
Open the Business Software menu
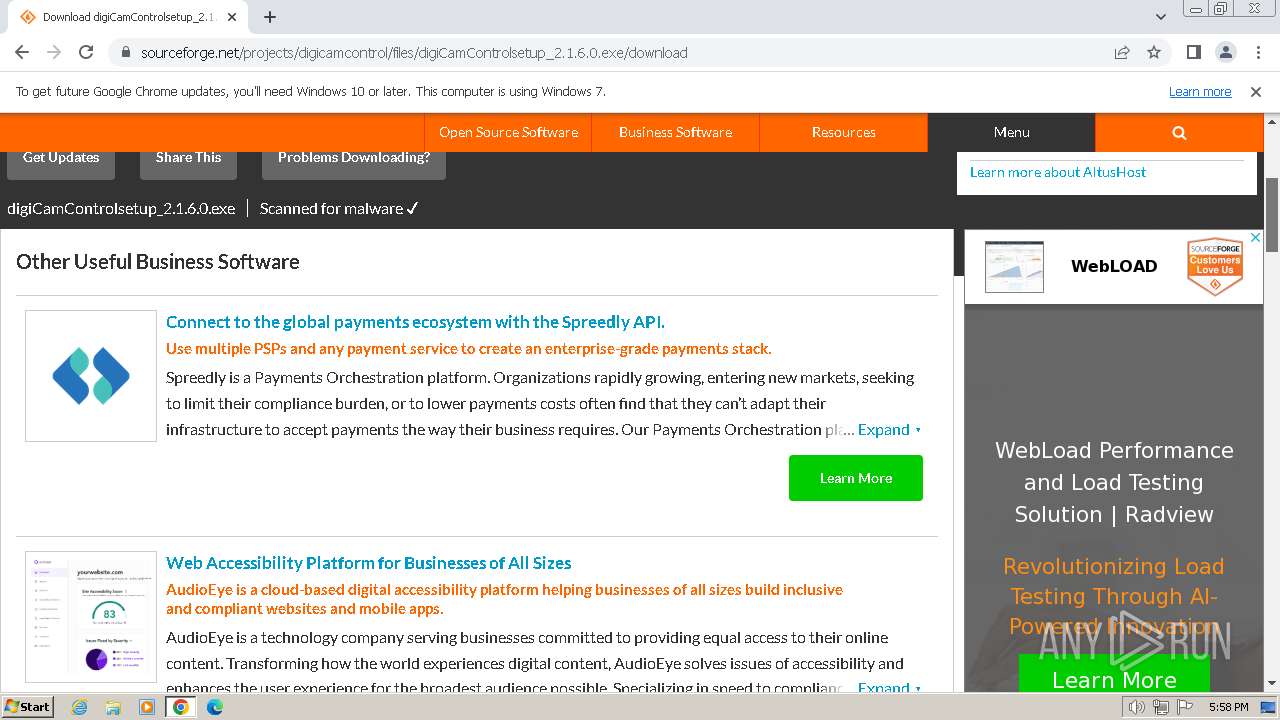(675, 132)
